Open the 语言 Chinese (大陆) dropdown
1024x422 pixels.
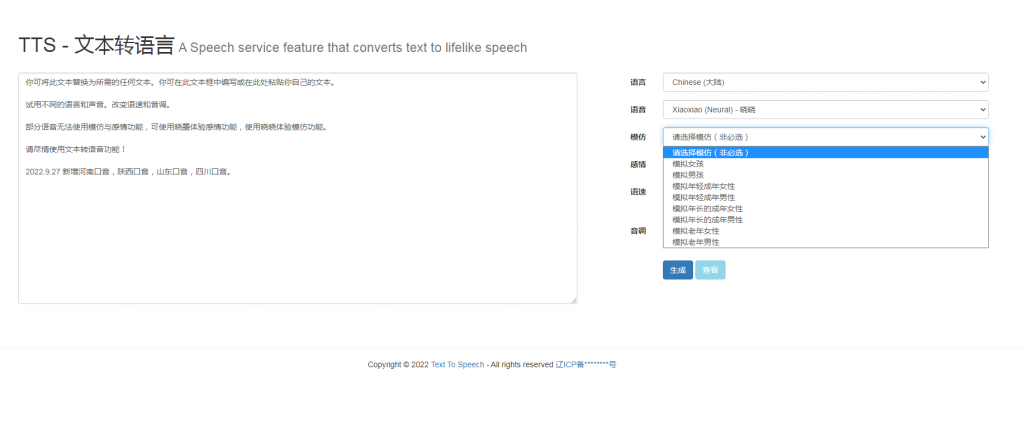click(x=825, y=82)
